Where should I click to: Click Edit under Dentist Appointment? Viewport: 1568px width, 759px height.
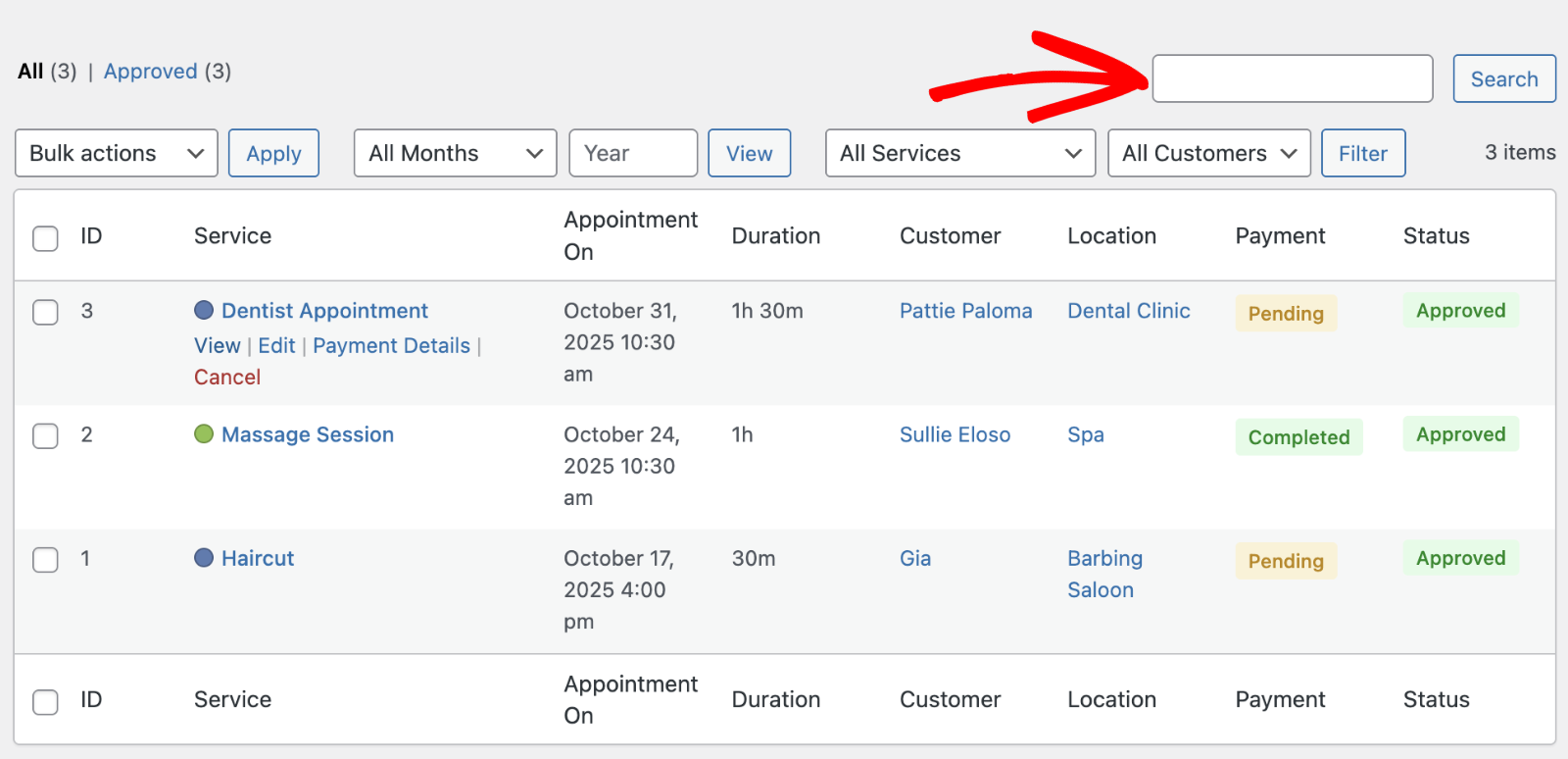(276, 345)
